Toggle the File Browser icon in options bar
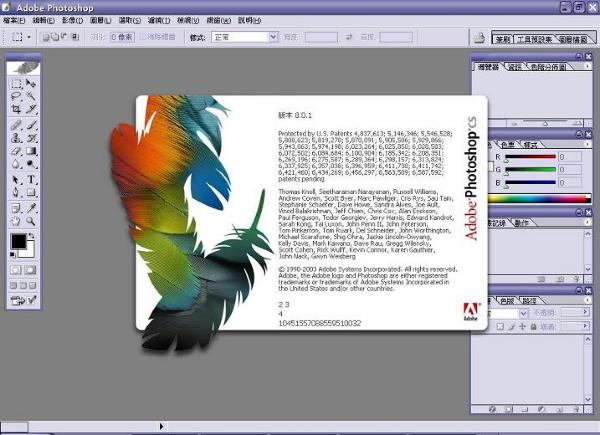The image size is (600, 435). 479,37
